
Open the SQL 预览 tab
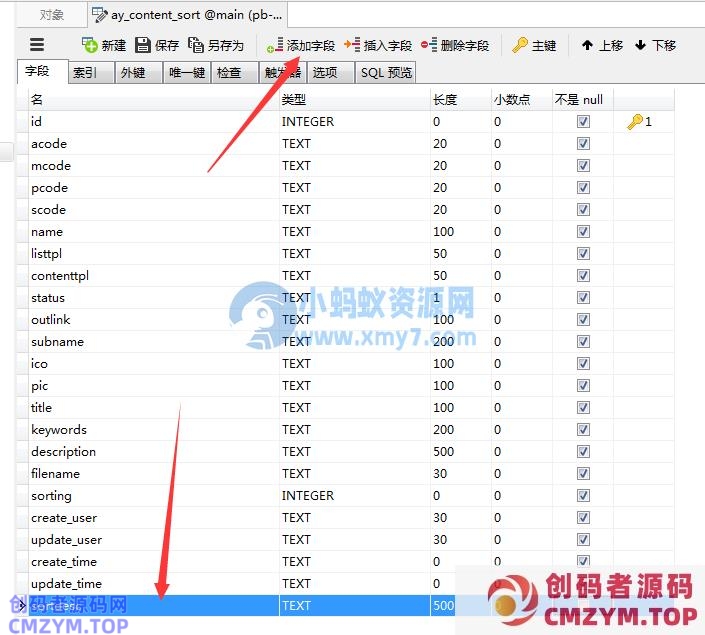tap(385, 73)
